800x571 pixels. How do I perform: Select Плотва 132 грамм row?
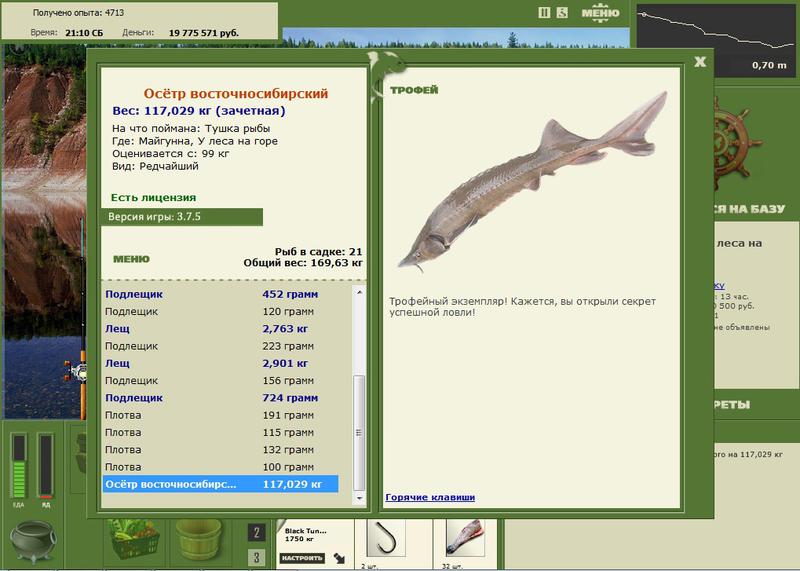coord(220,450)
